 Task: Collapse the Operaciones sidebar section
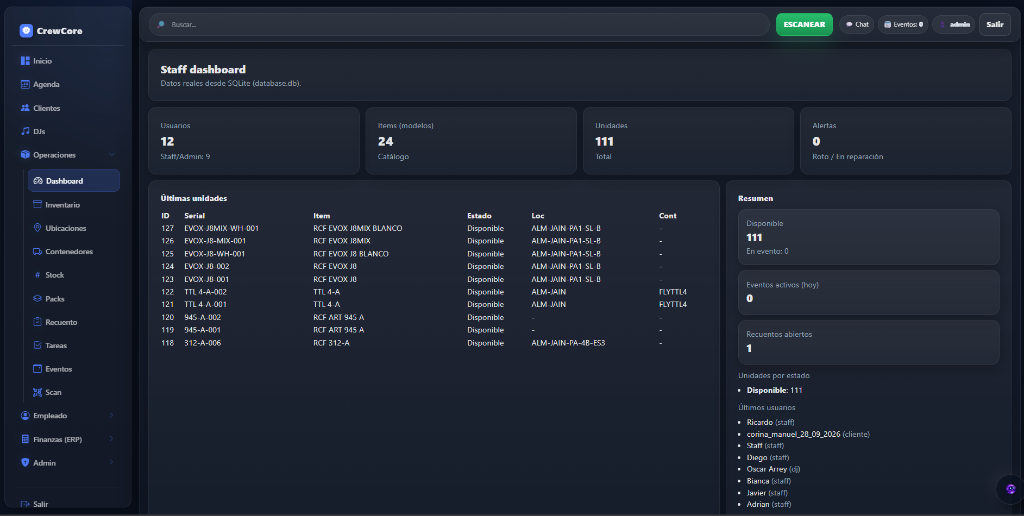coord(111,155)
